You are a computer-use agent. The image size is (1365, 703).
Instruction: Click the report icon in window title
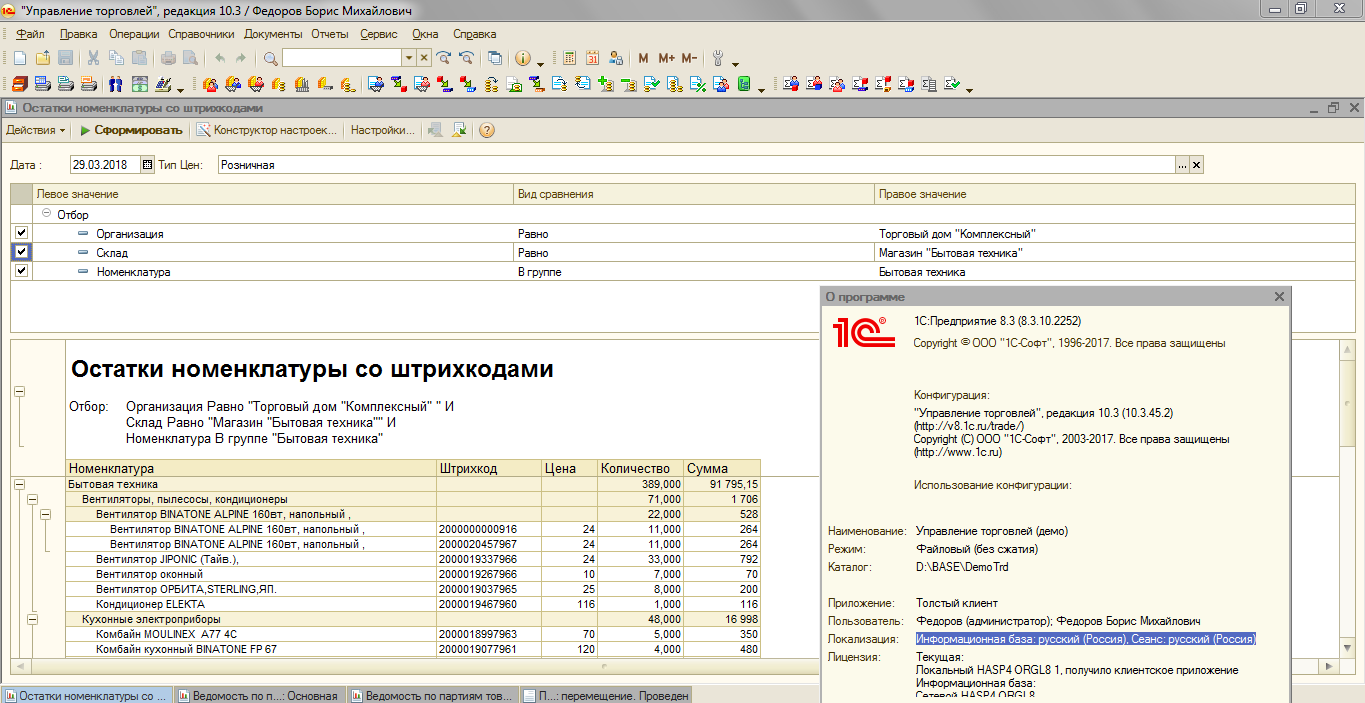point(12,108)
